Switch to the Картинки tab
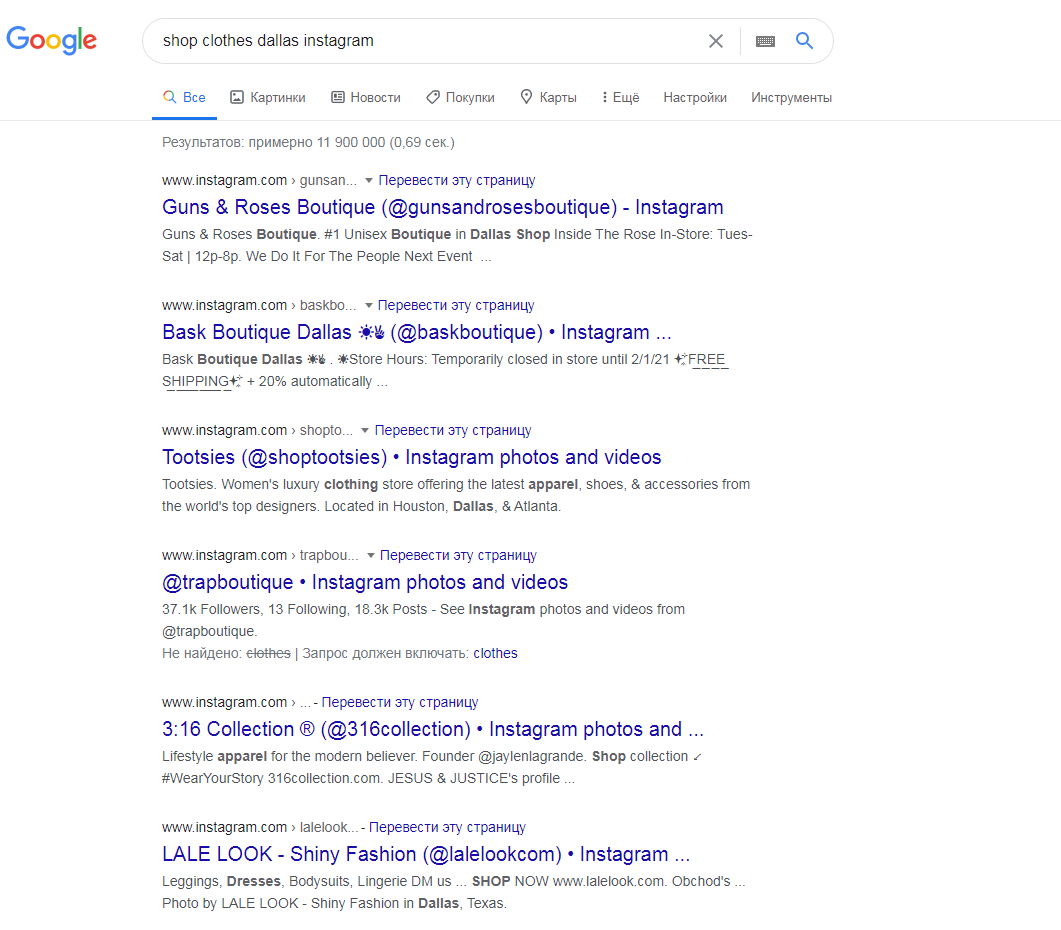The image size is (1061, 930). tap(268, 97)
